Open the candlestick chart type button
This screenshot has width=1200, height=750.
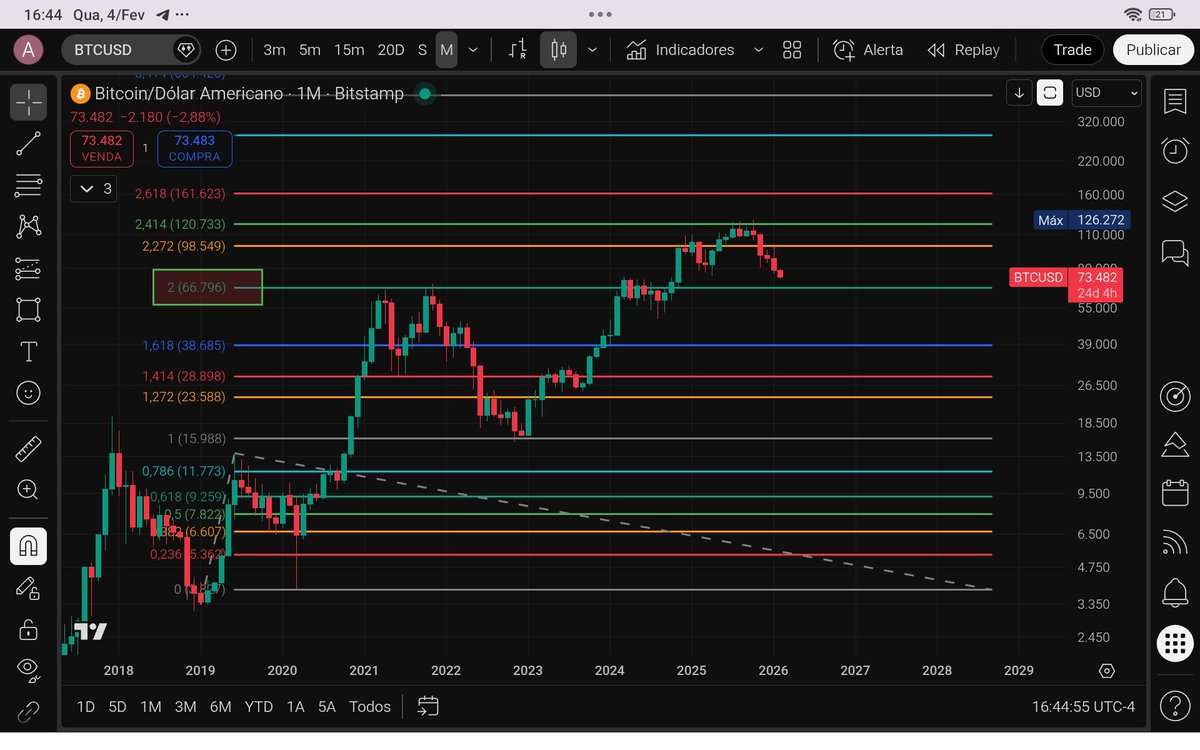pos(558,50)
